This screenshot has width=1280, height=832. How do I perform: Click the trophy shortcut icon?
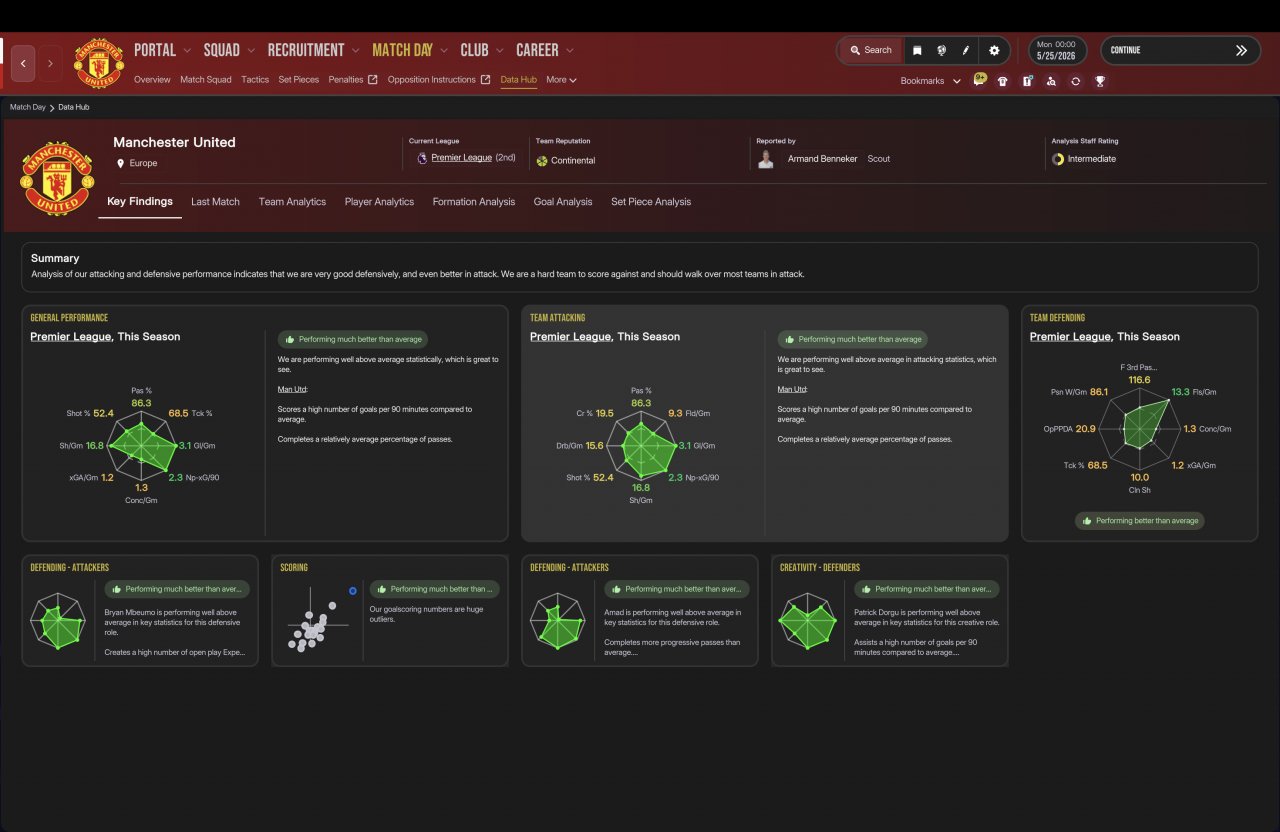[1100, 81]
